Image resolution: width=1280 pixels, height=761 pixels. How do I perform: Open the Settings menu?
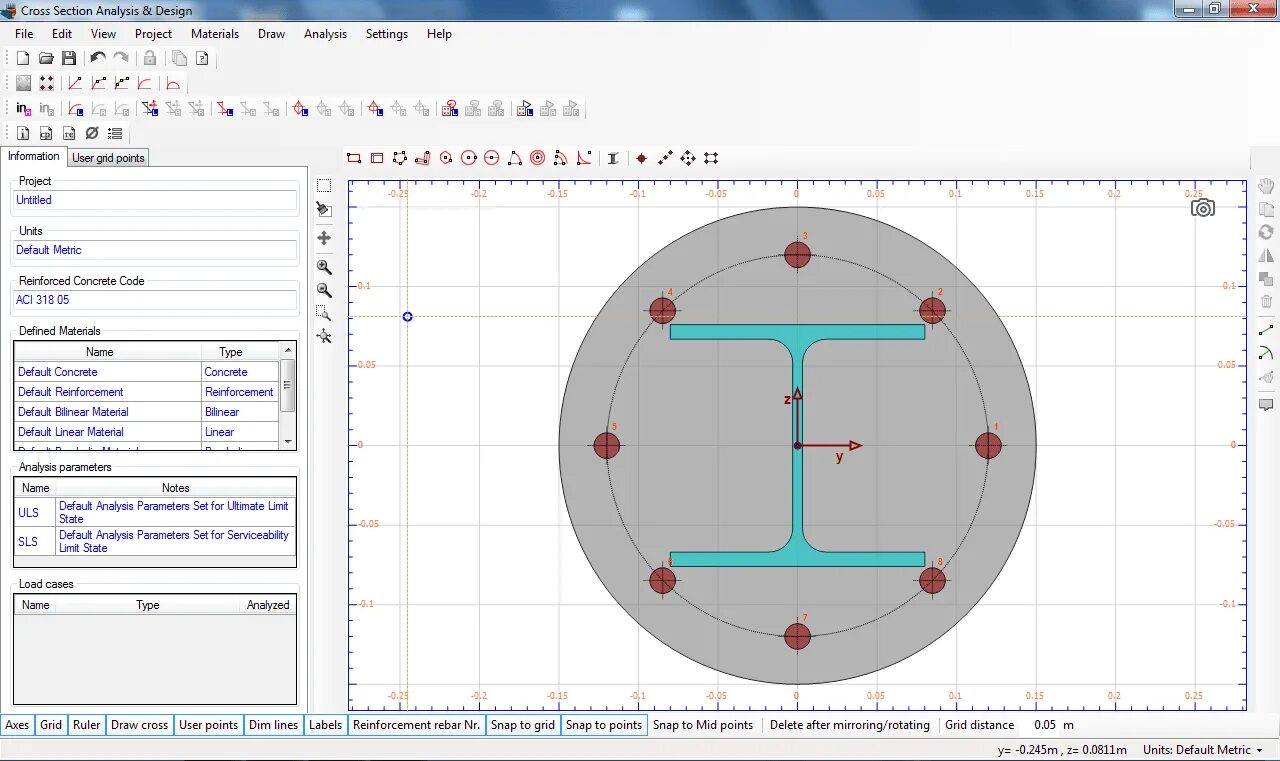coord(386,33)
